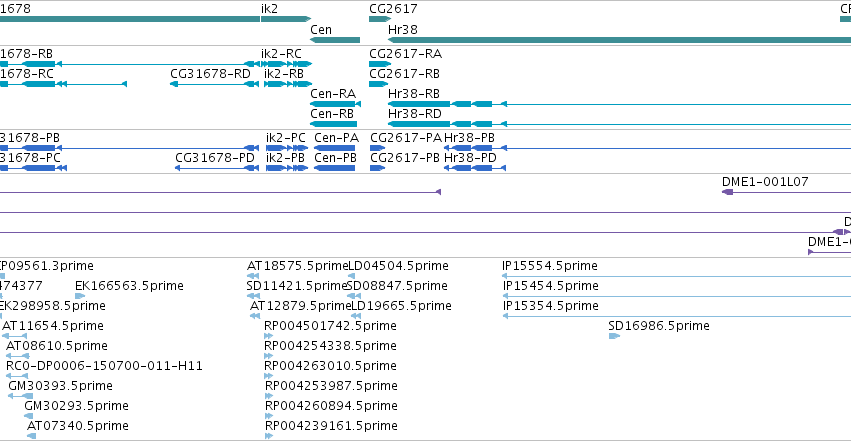This screenshot has width=851, height=441.
Task: Open the AT07340.5prime EST label
Action: click(78, 426)
